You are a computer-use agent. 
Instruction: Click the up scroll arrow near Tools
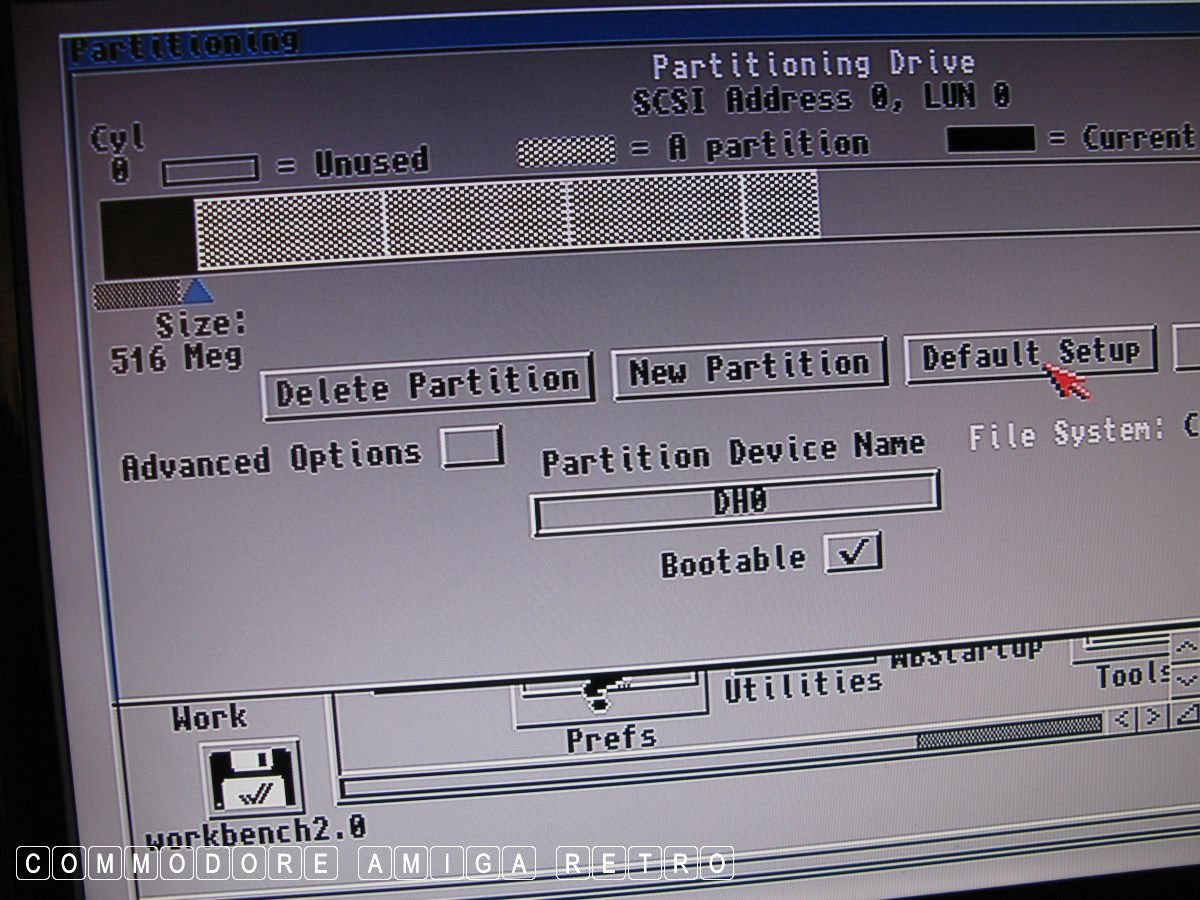click(x=1185, y=647)
